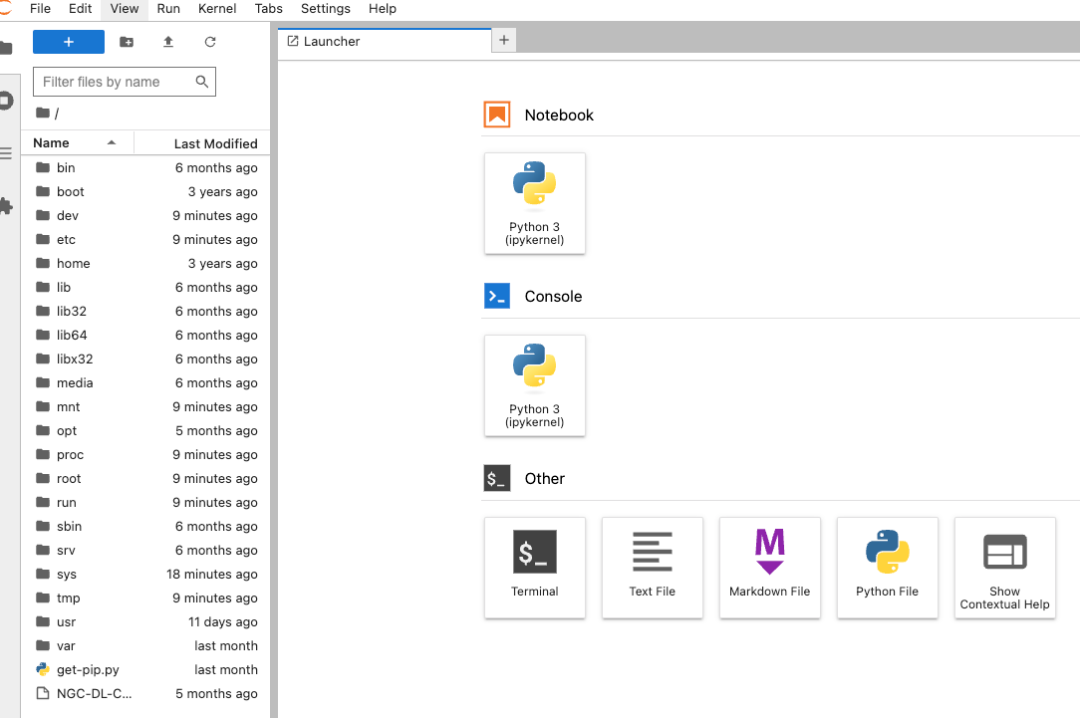This screenshot has height=718, width=1080.
Task: Select the run folder
Action: coord(145,502)
